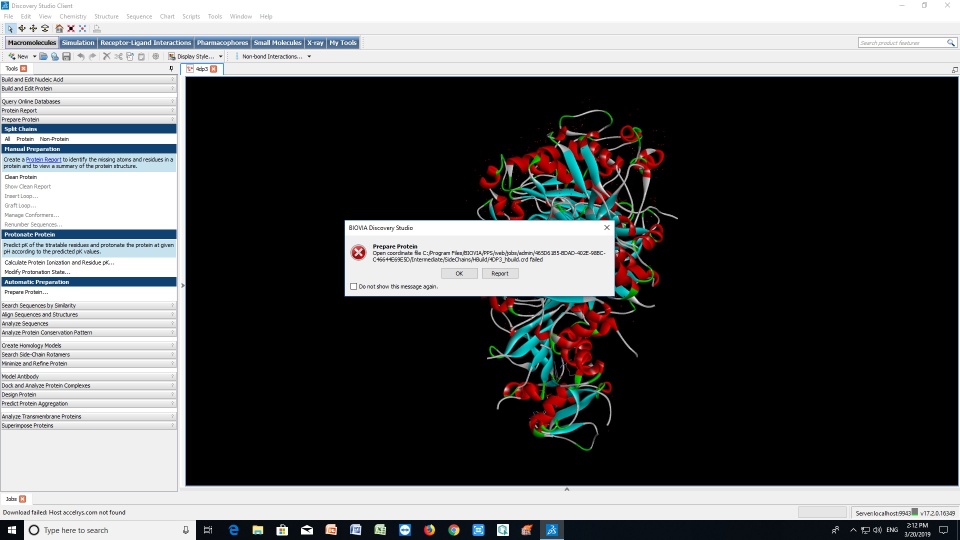Screen dimensions: 960x540
Task: Click the Delete X toolbar icon
Action: point(107,56)
